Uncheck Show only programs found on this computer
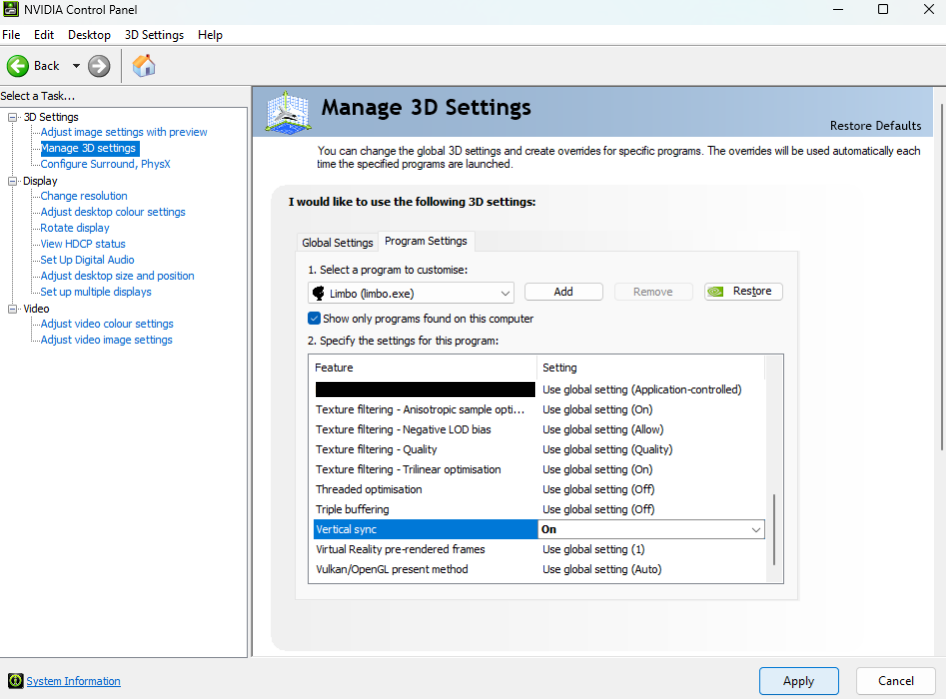Image resolution: width=947 pixels, height=700 pixels. coord(314,318)
